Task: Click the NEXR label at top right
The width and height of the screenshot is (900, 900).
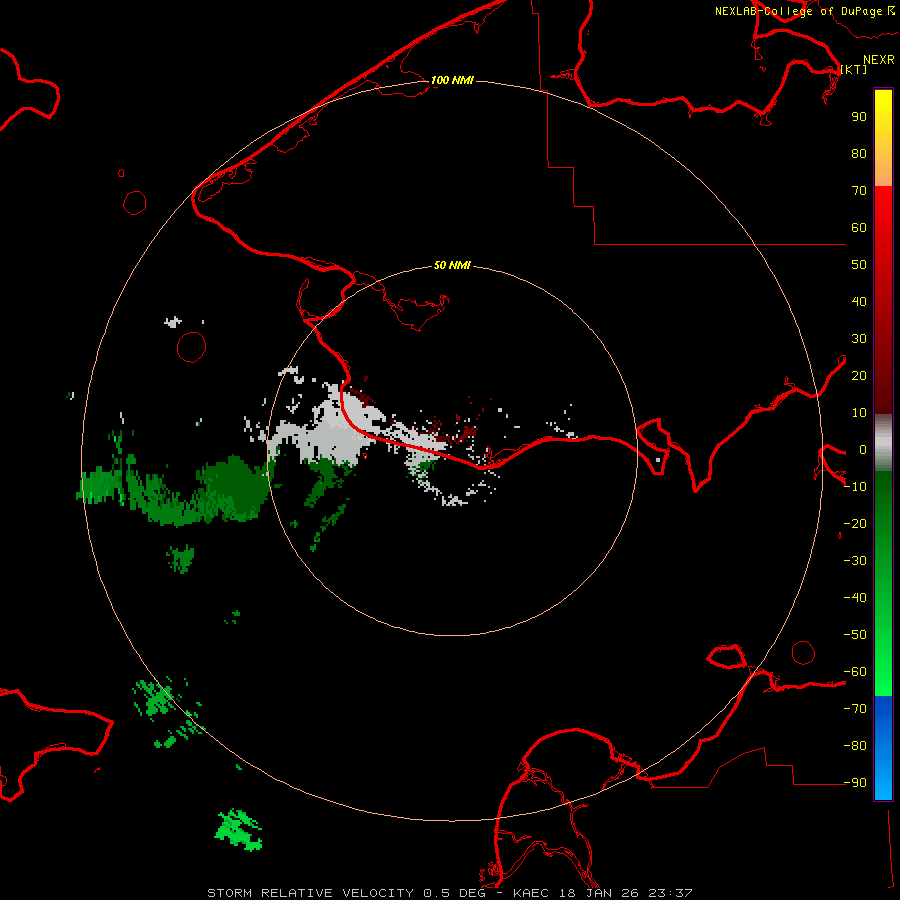Action: pyautogui.click(x=879, y=60)
